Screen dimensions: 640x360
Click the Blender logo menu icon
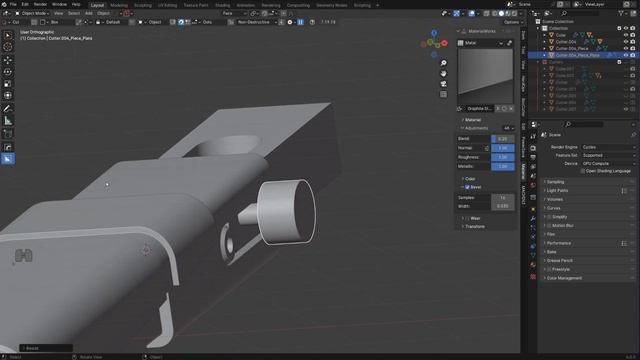(4, 4)
